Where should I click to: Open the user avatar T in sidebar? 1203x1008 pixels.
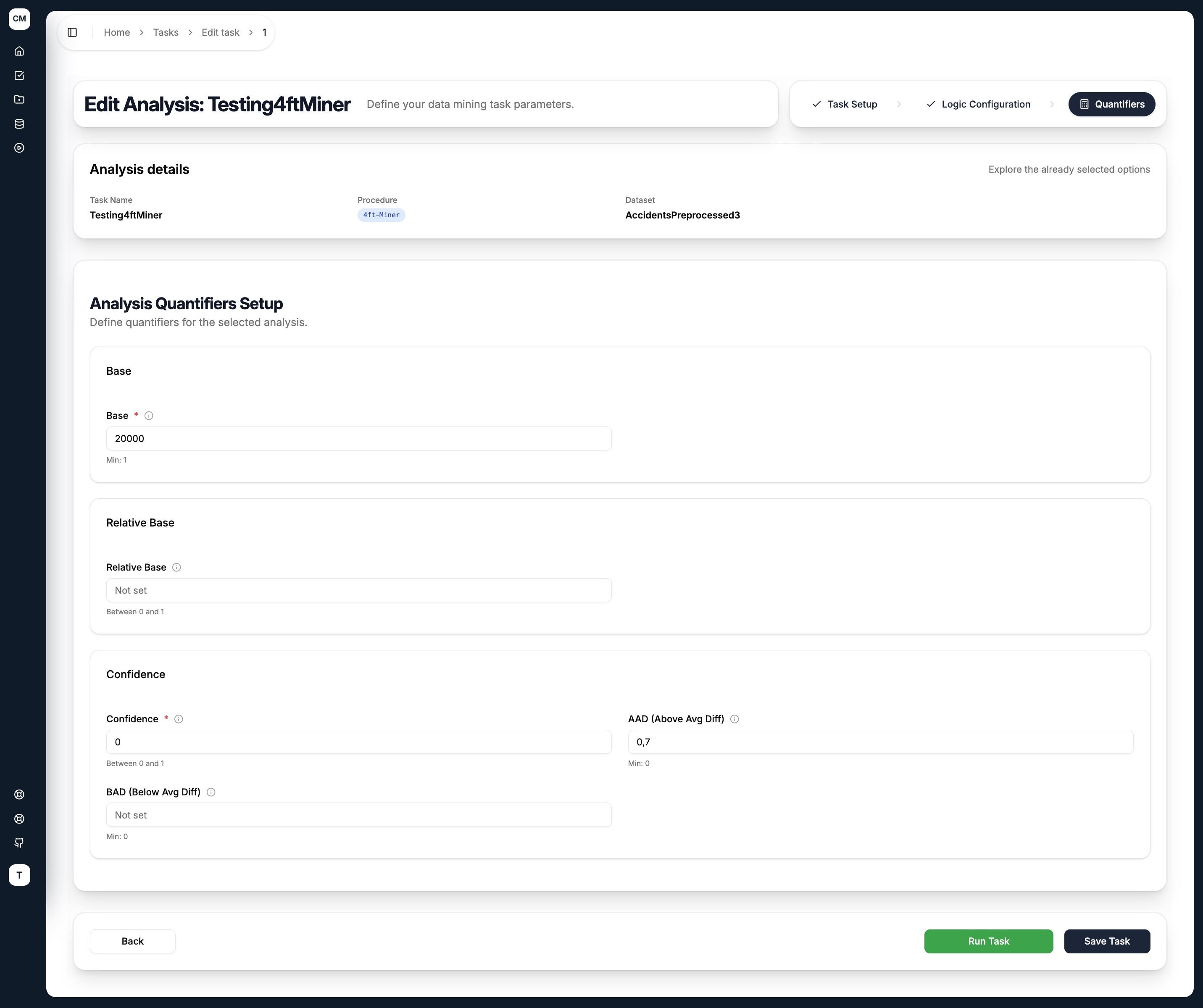coord(19,875)
